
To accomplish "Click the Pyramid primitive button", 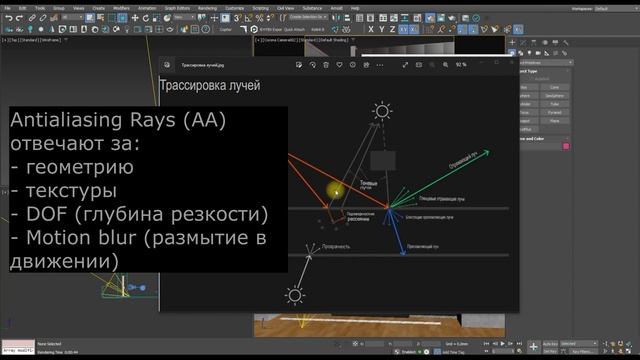I will [555, 113].
